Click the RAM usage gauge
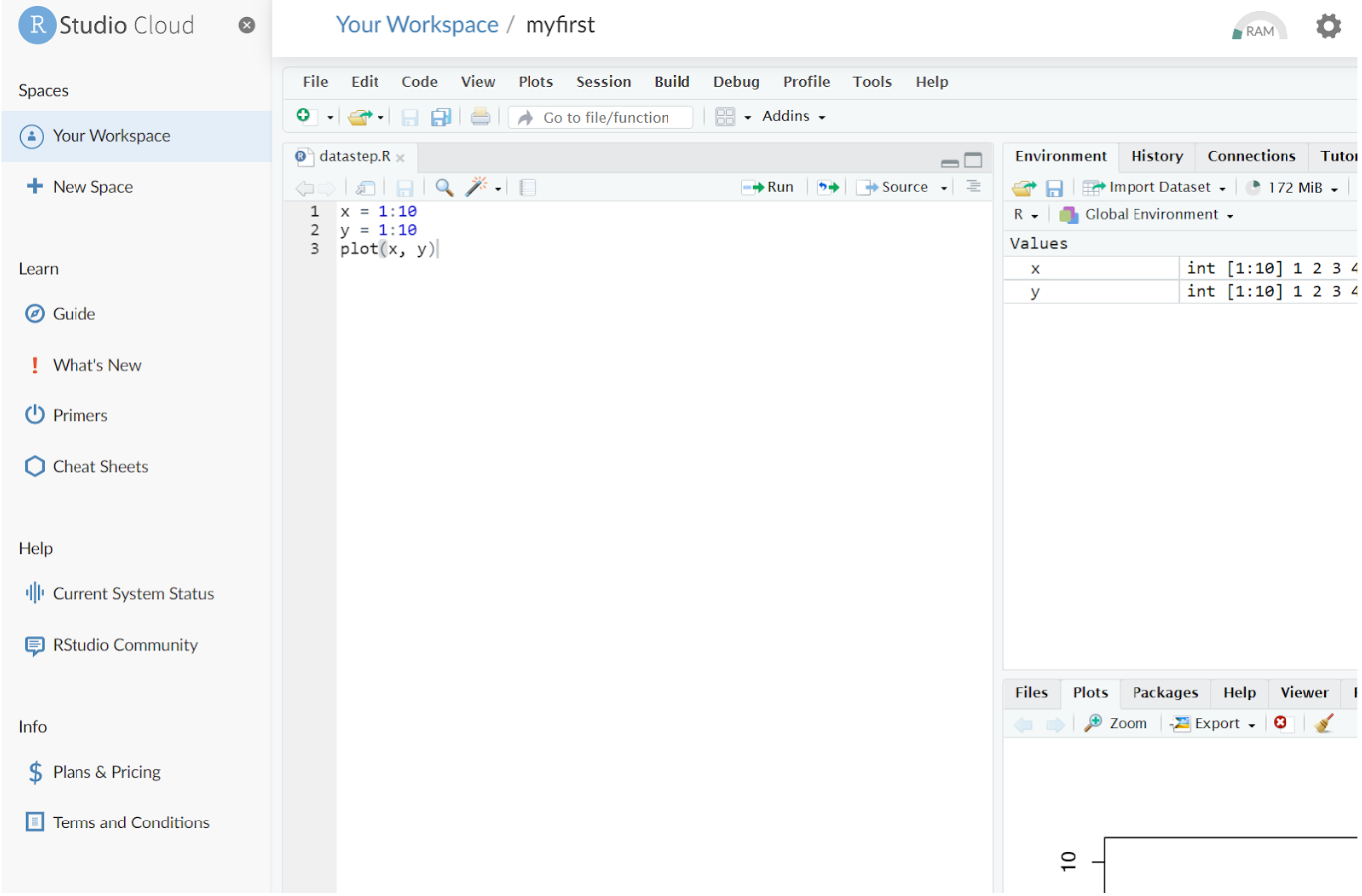Screen dimensions: 1362x896 1260,26
